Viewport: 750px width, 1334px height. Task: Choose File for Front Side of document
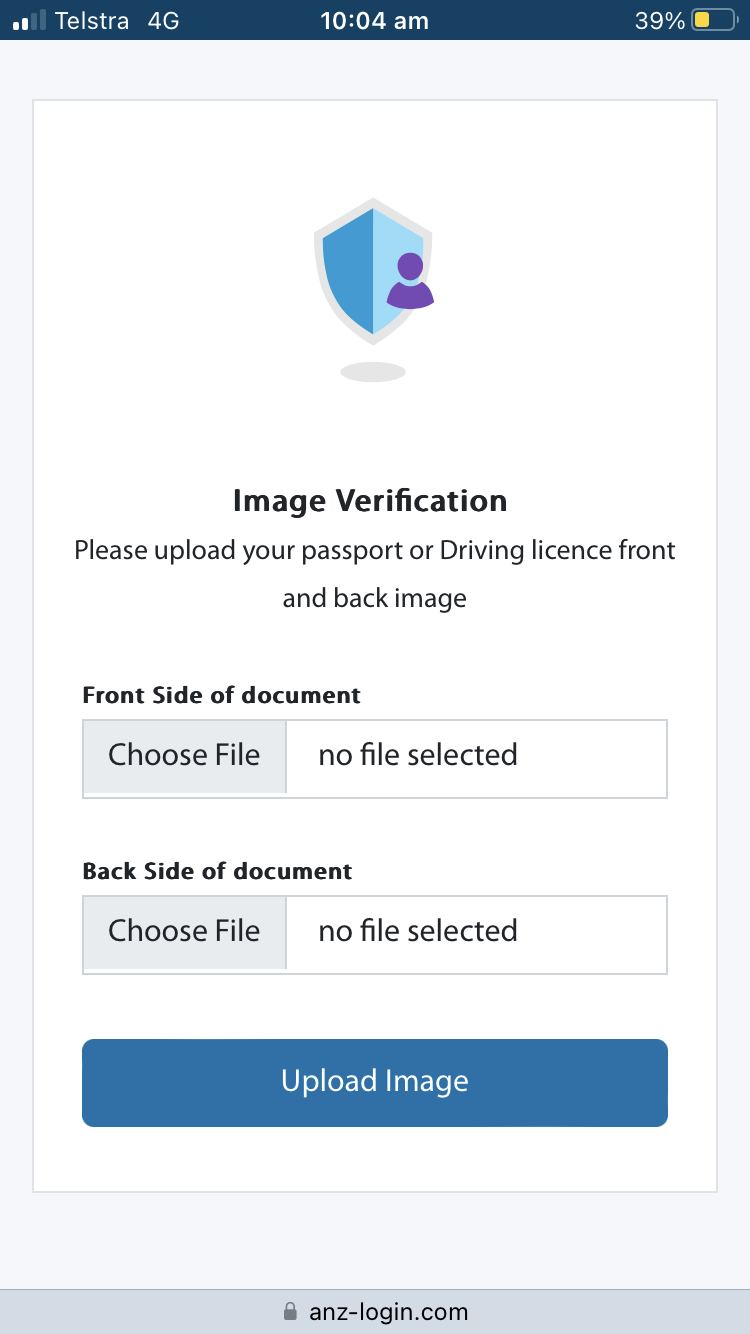click(185, 756)
